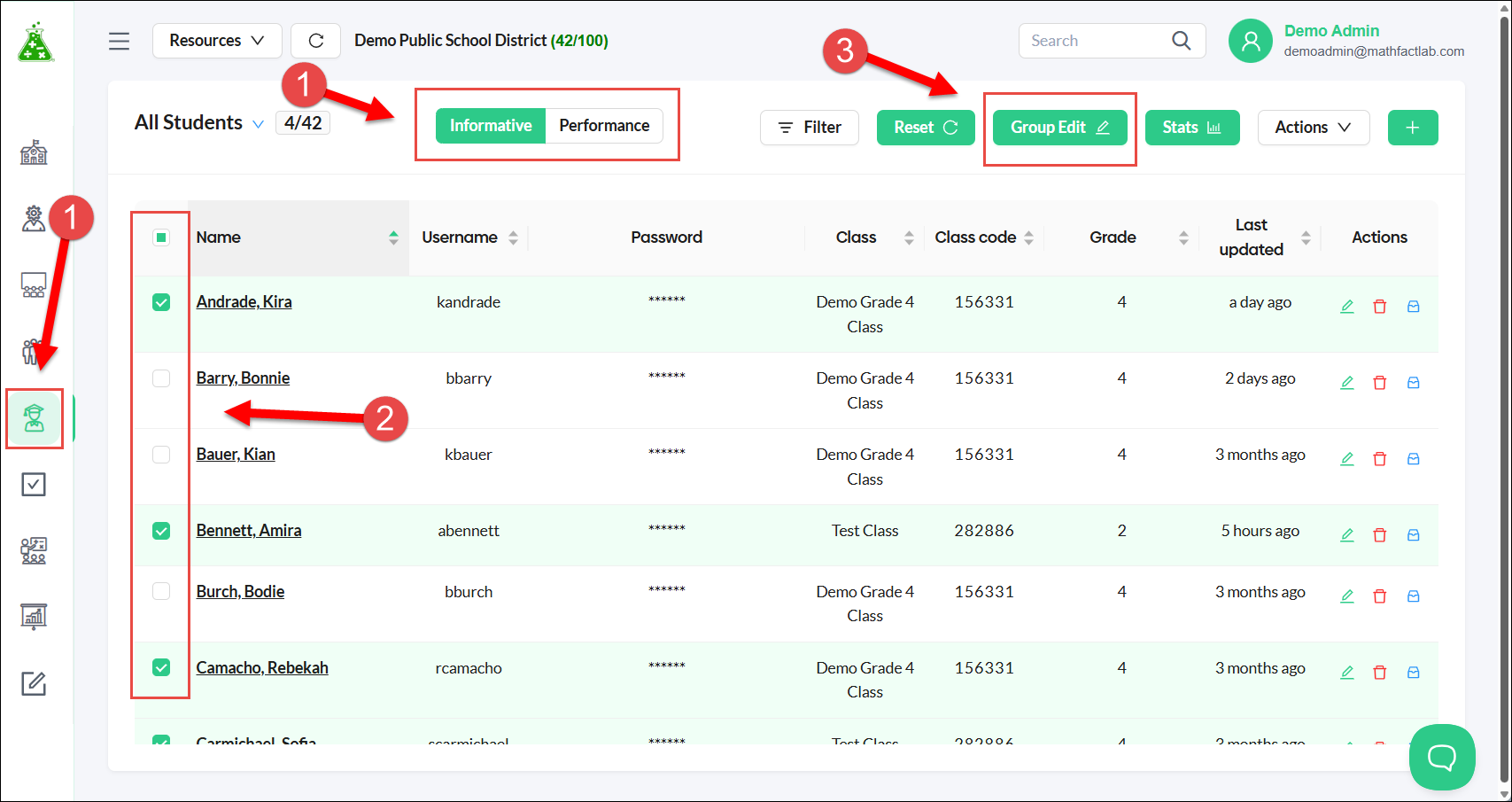Delete Barry, Bonnie with trash icon
This screenshot has width=1512, height=802.
(1380, 383)
